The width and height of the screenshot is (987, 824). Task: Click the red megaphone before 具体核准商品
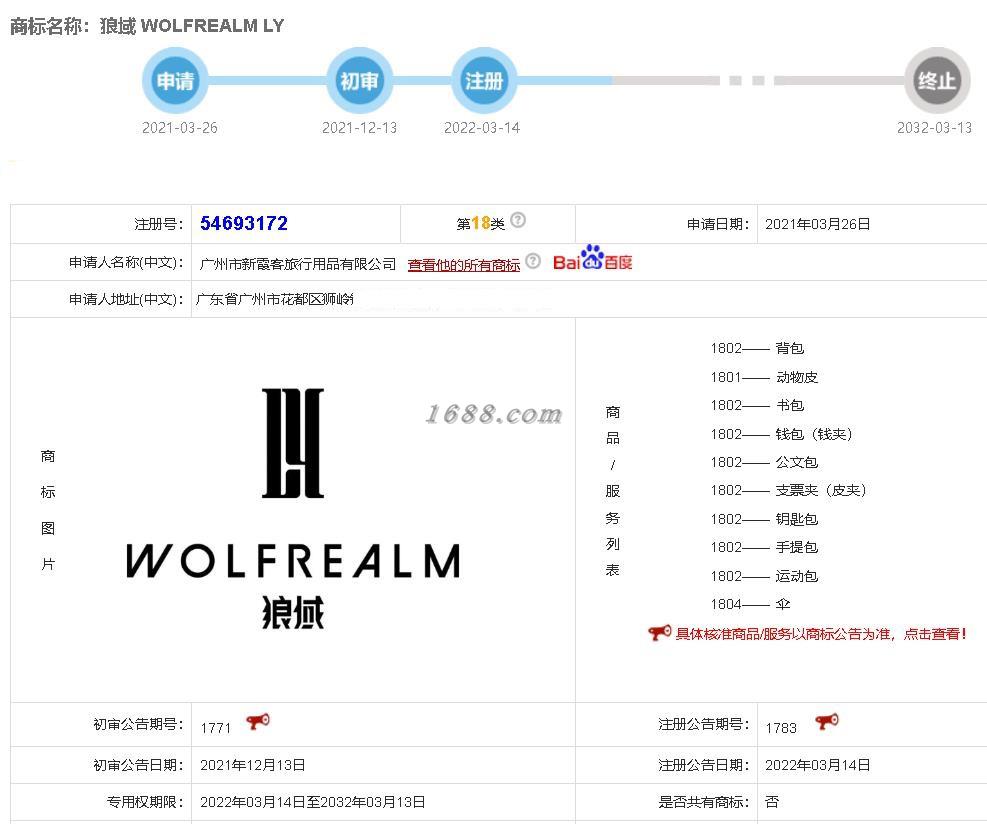coord(660,632)
